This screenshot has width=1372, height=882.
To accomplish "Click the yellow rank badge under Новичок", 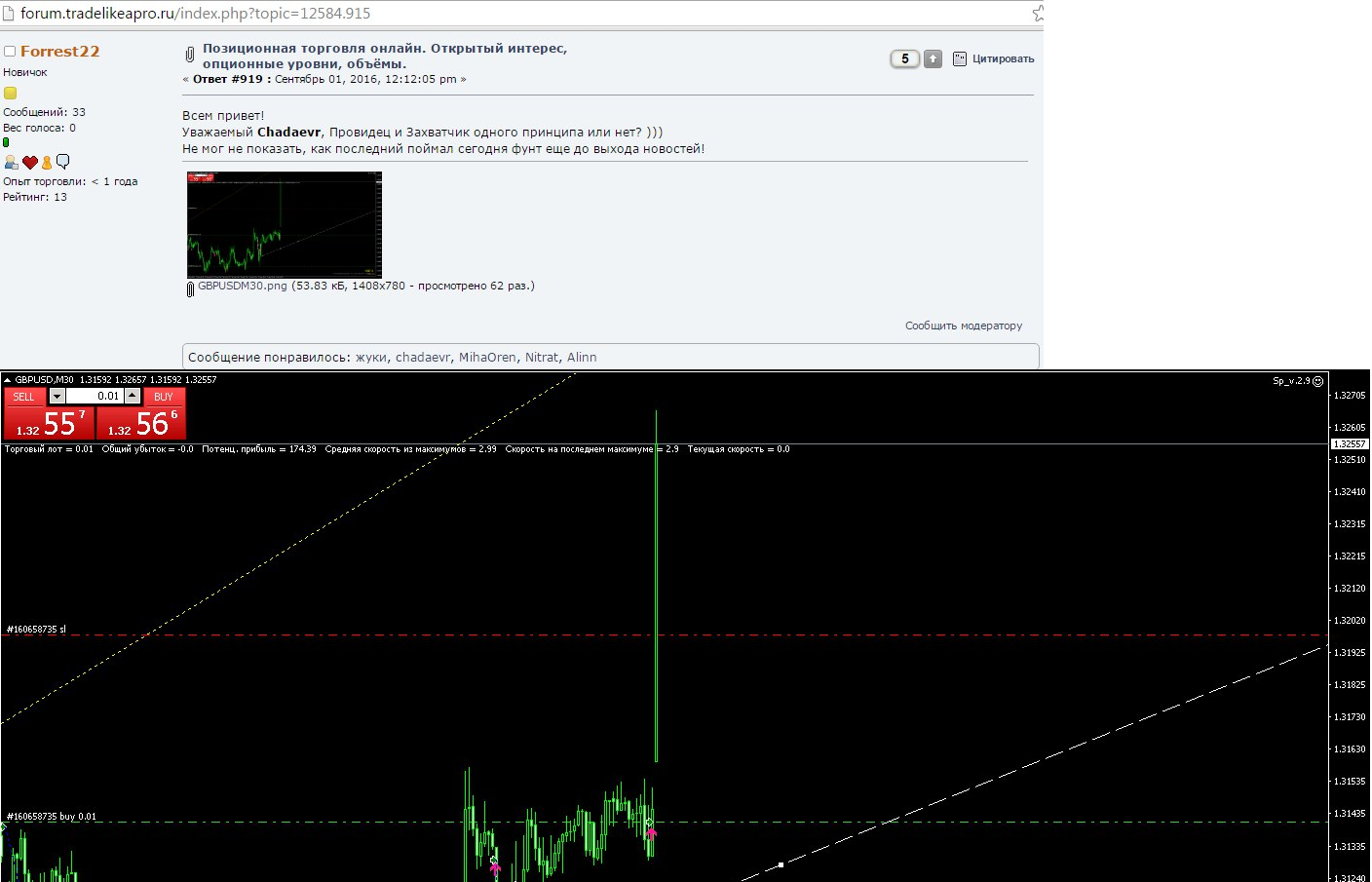I will click(10, 93).
